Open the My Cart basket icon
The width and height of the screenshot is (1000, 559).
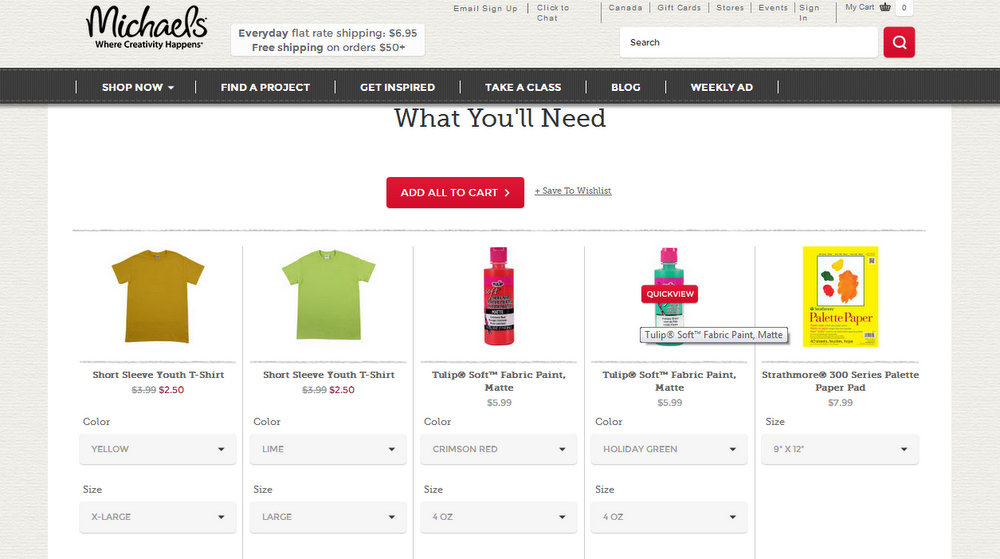point(885,7)
